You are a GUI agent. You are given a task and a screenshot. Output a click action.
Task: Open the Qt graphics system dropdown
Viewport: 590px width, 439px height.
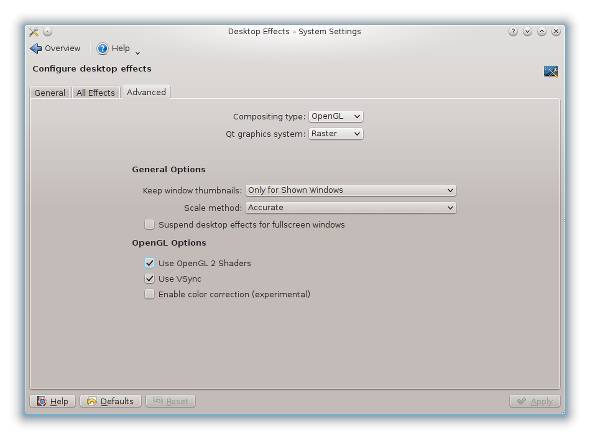[336, 134]
